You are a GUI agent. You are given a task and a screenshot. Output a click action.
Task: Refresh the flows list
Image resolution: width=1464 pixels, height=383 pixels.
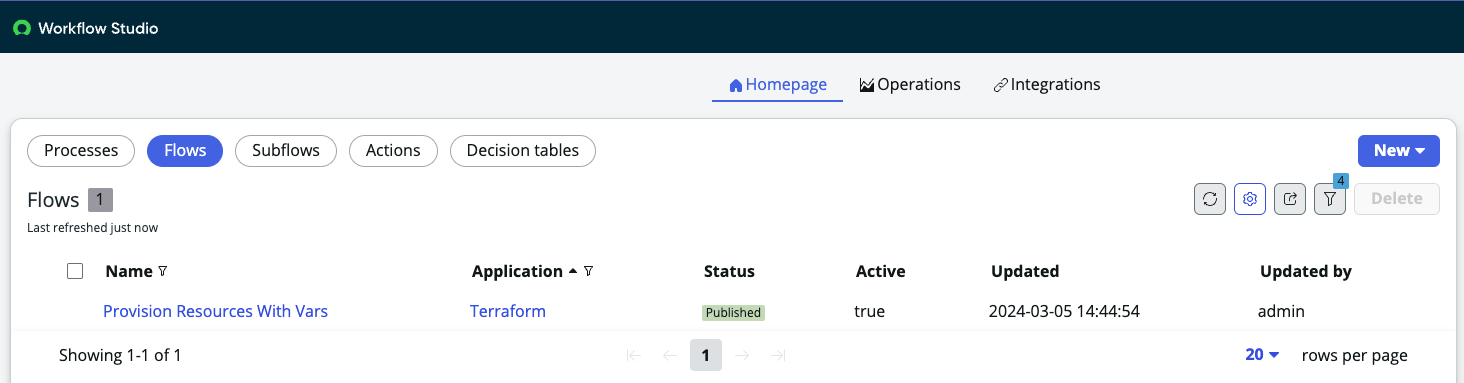click(x=1210, y=199)
